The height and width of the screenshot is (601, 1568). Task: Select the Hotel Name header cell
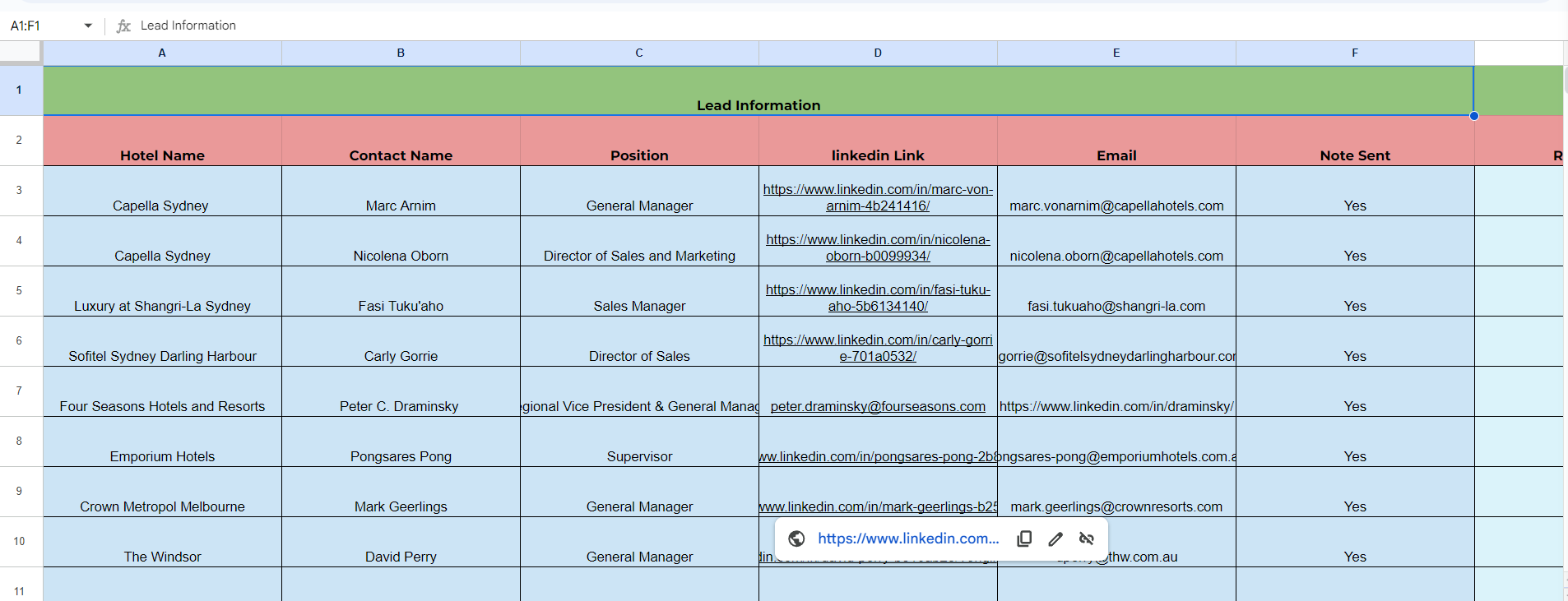pos(162,141)
